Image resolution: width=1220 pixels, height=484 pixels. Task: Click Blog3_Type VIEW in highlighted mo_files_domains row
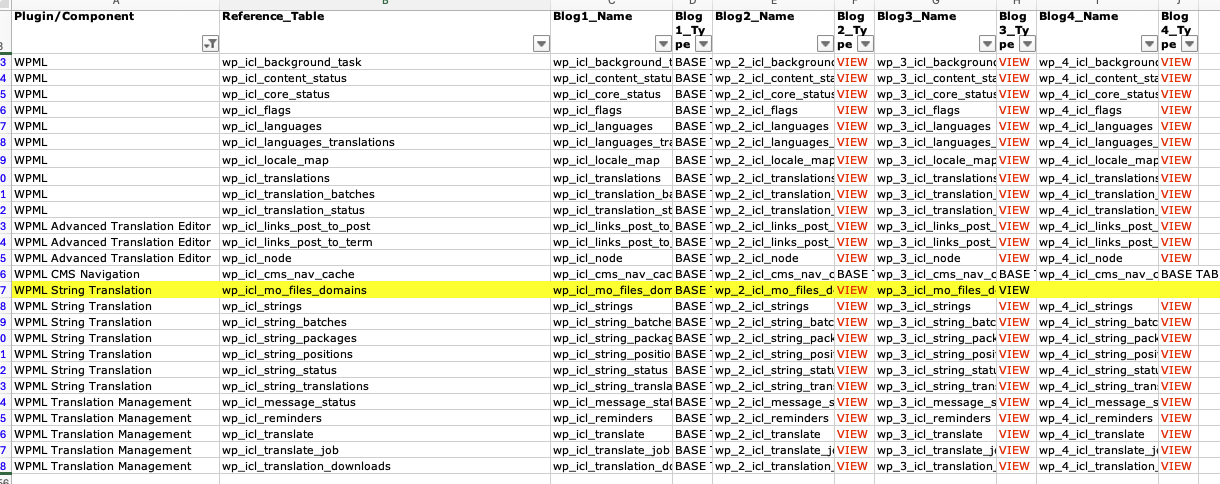(x=1014, y=290)
